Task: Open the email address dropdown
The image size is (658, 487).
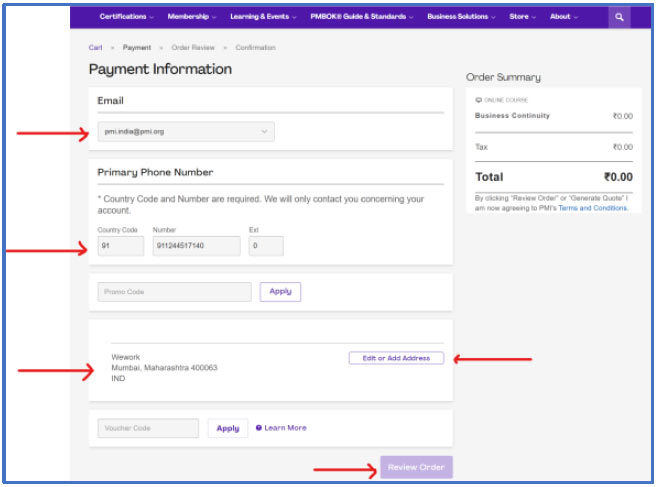Action: pyautogui.click(x=186, y=131)
